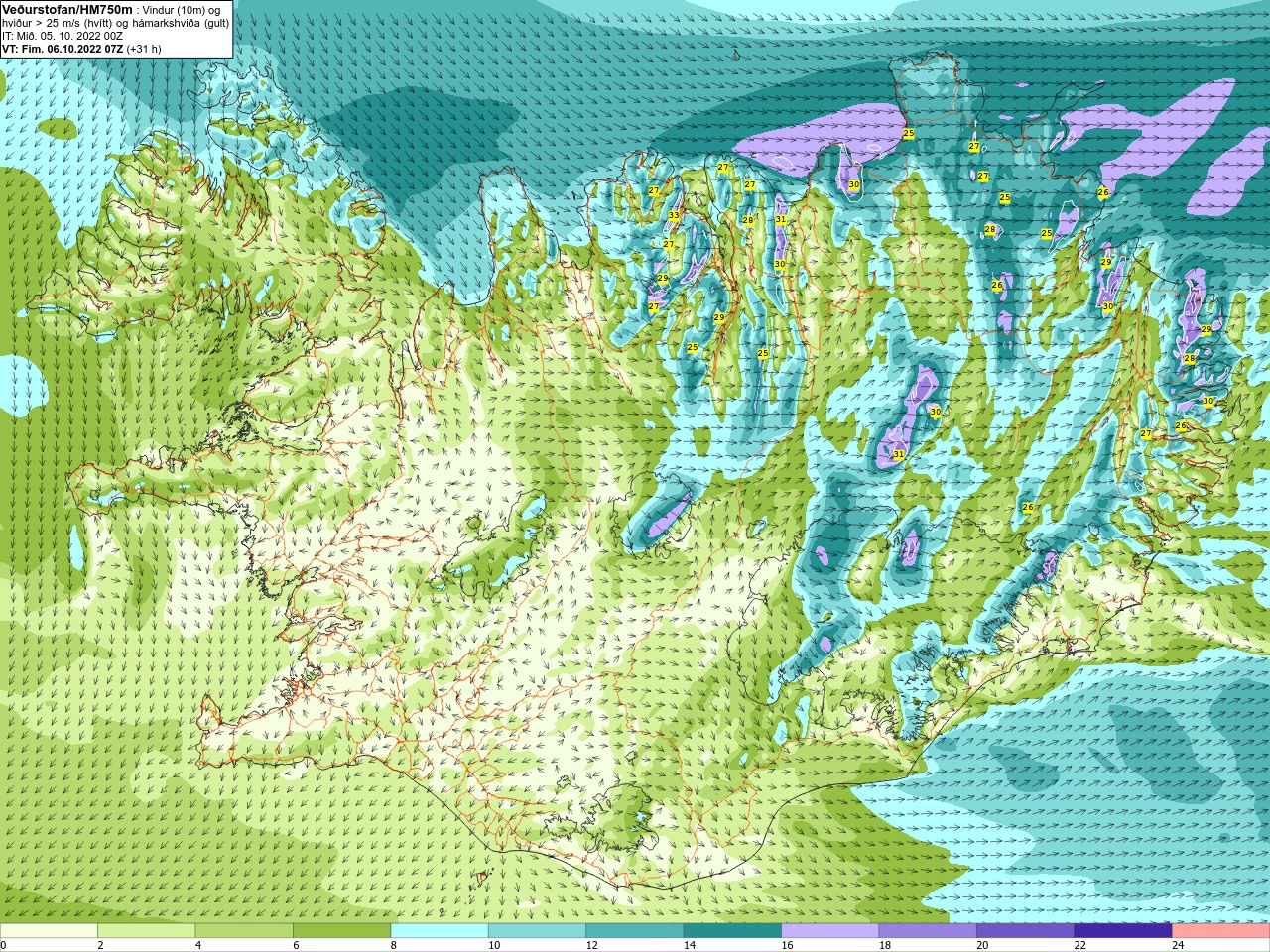
Task: Click the legend tick number 2
Action: (x=100, y=945)
